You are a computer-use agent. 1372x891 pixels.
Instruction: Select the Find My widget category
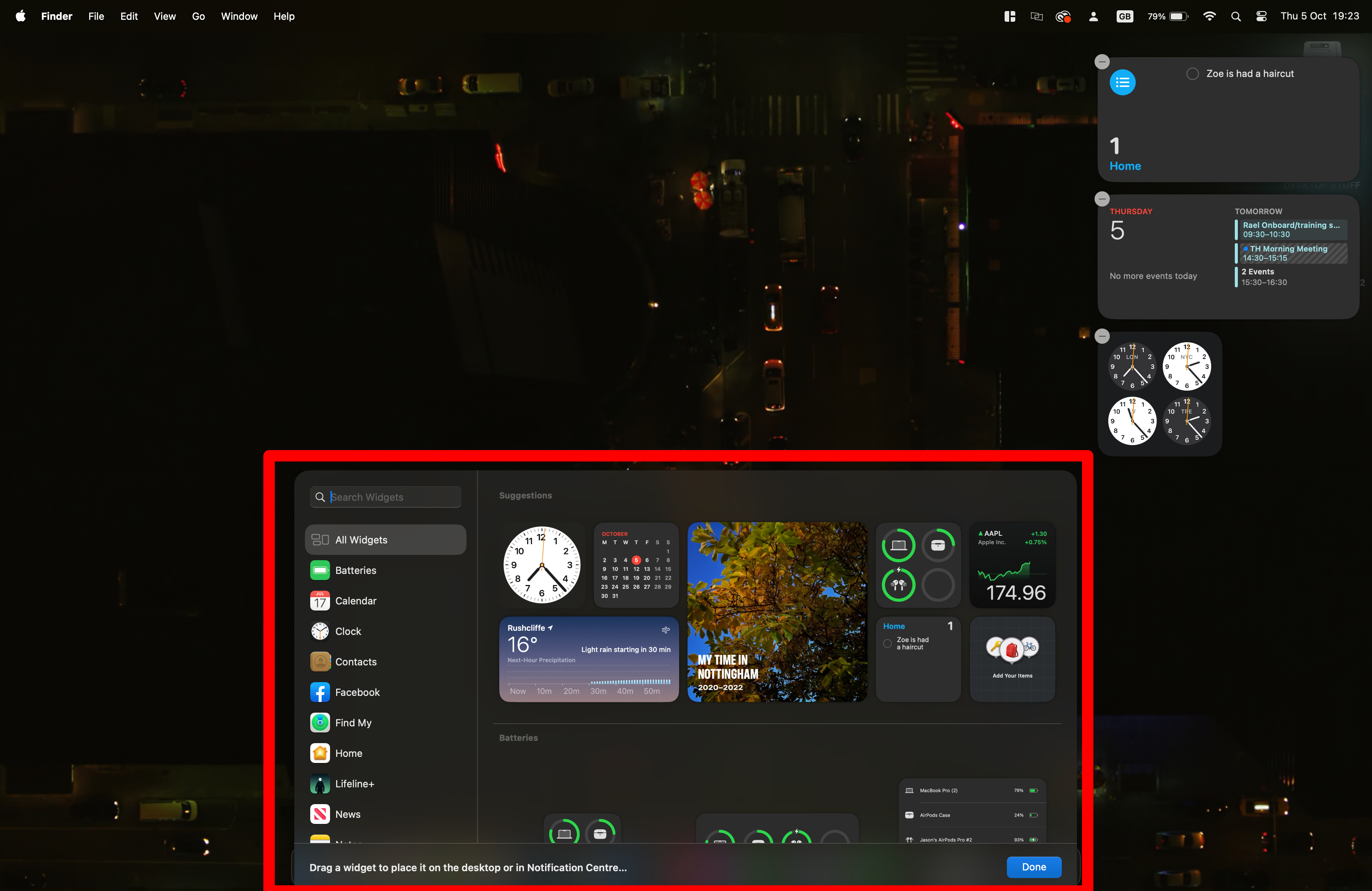click(x=353, y=723)
